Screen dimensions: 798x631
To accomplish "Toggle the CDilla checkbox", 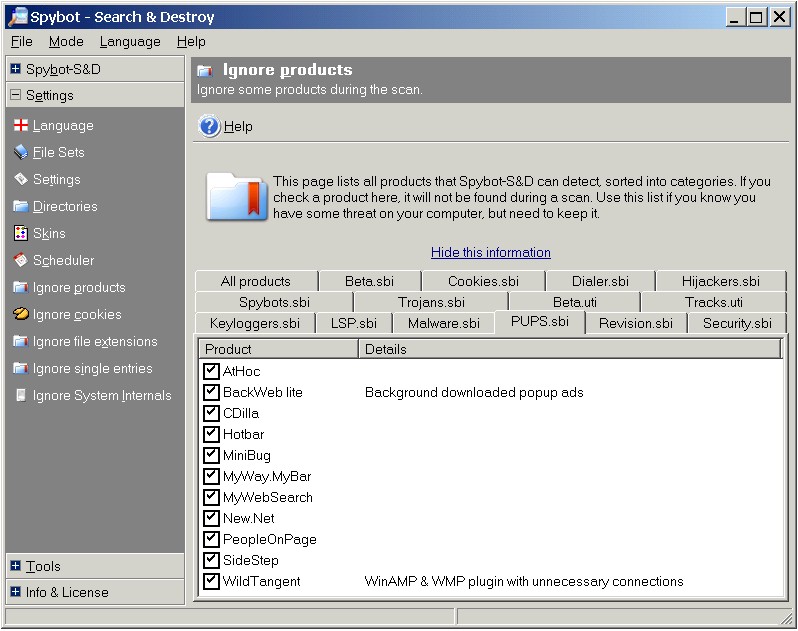I will [x=211, y=413].
